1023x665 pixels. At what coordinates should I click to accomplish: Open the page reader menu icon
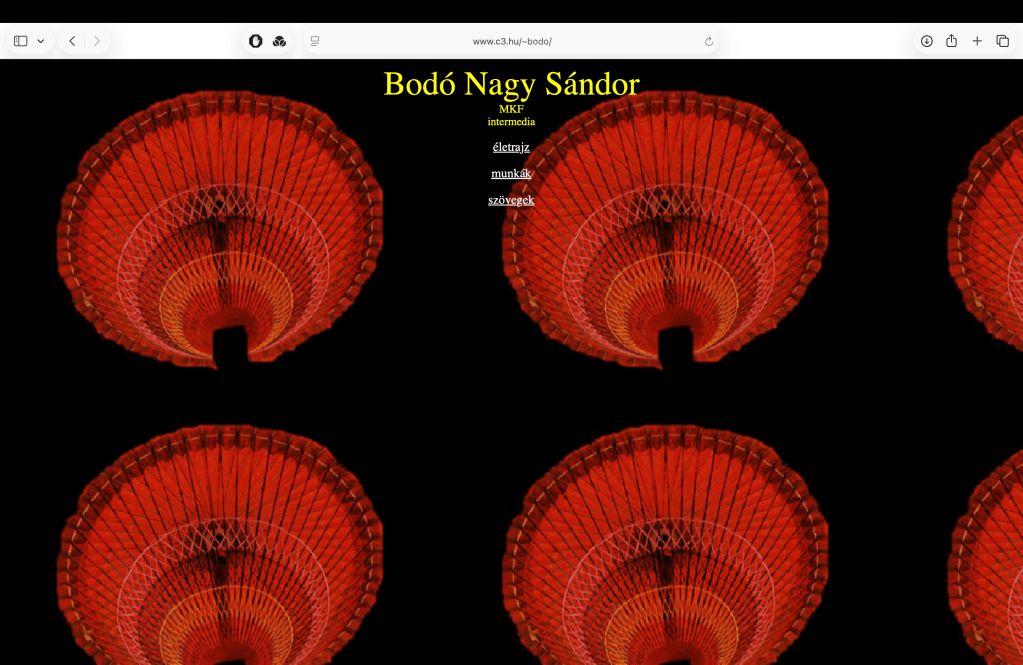[315, 41]
